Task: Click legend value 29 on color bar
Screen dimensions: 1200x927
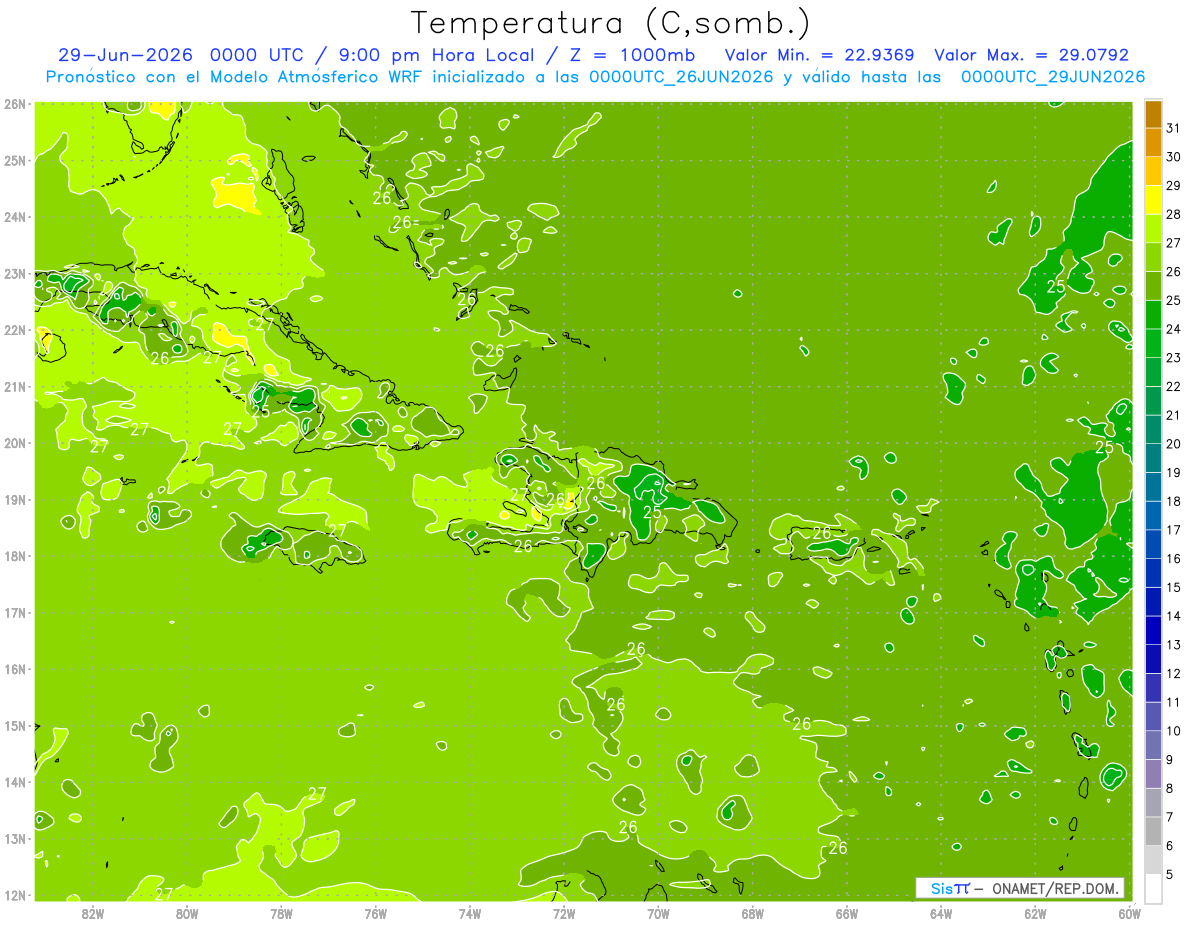Action: tap(1174, 185)
